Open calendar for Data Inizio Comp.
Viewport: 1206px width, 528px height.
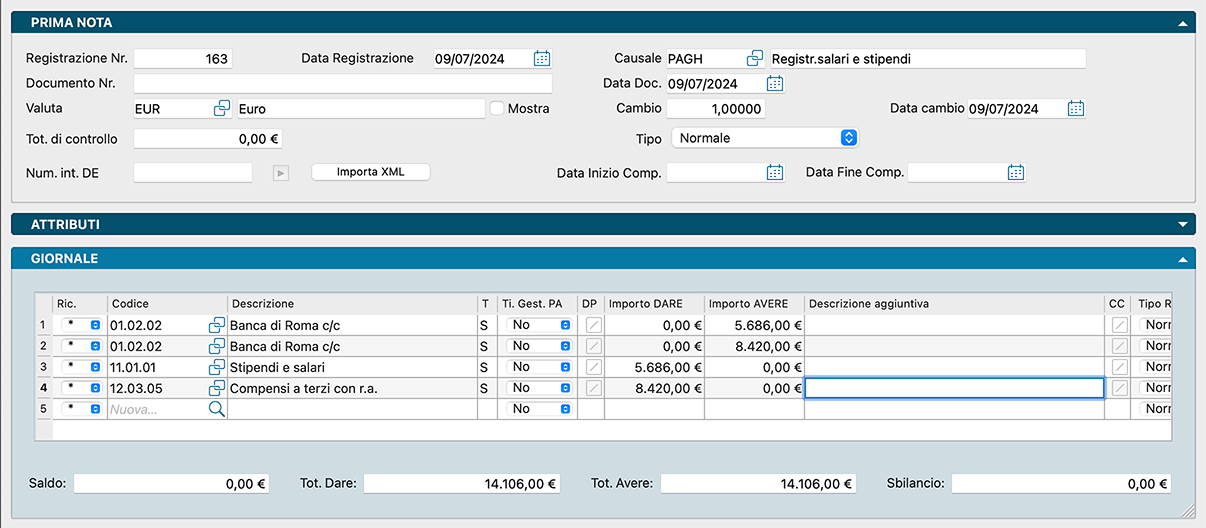775,173
